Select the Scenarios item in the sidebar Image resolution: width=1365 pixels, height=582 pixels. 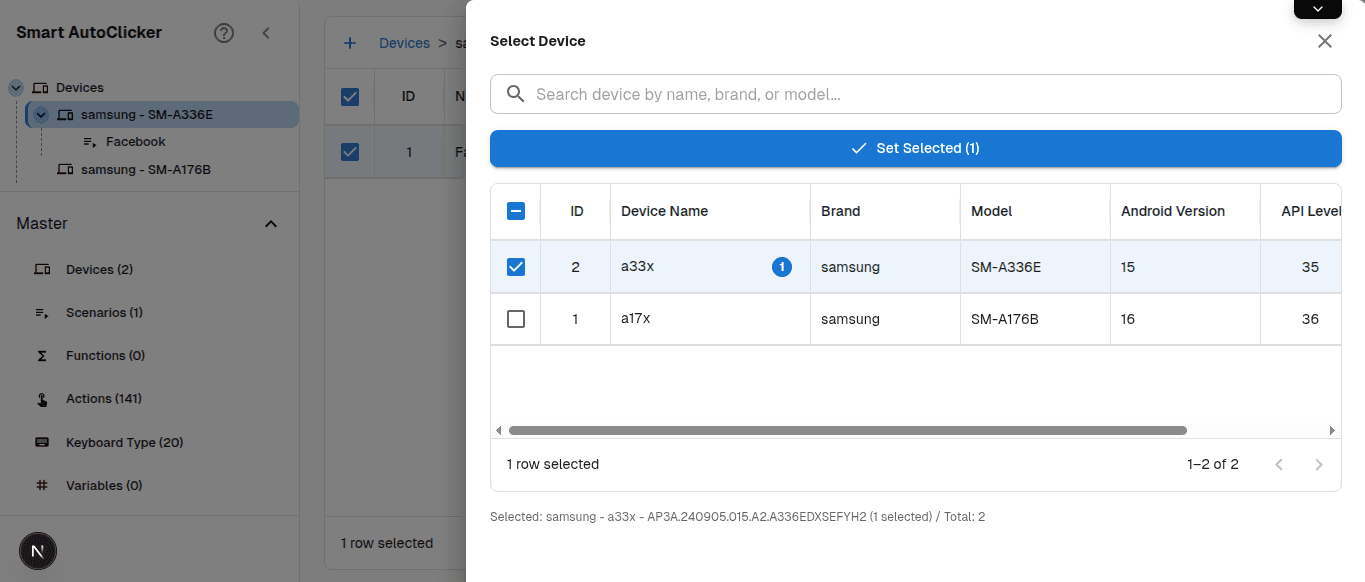pos(103,312)
